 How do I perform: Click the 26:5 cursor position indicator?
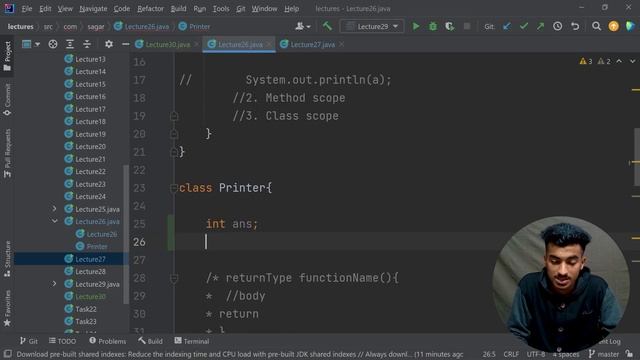tap(489, 354)
